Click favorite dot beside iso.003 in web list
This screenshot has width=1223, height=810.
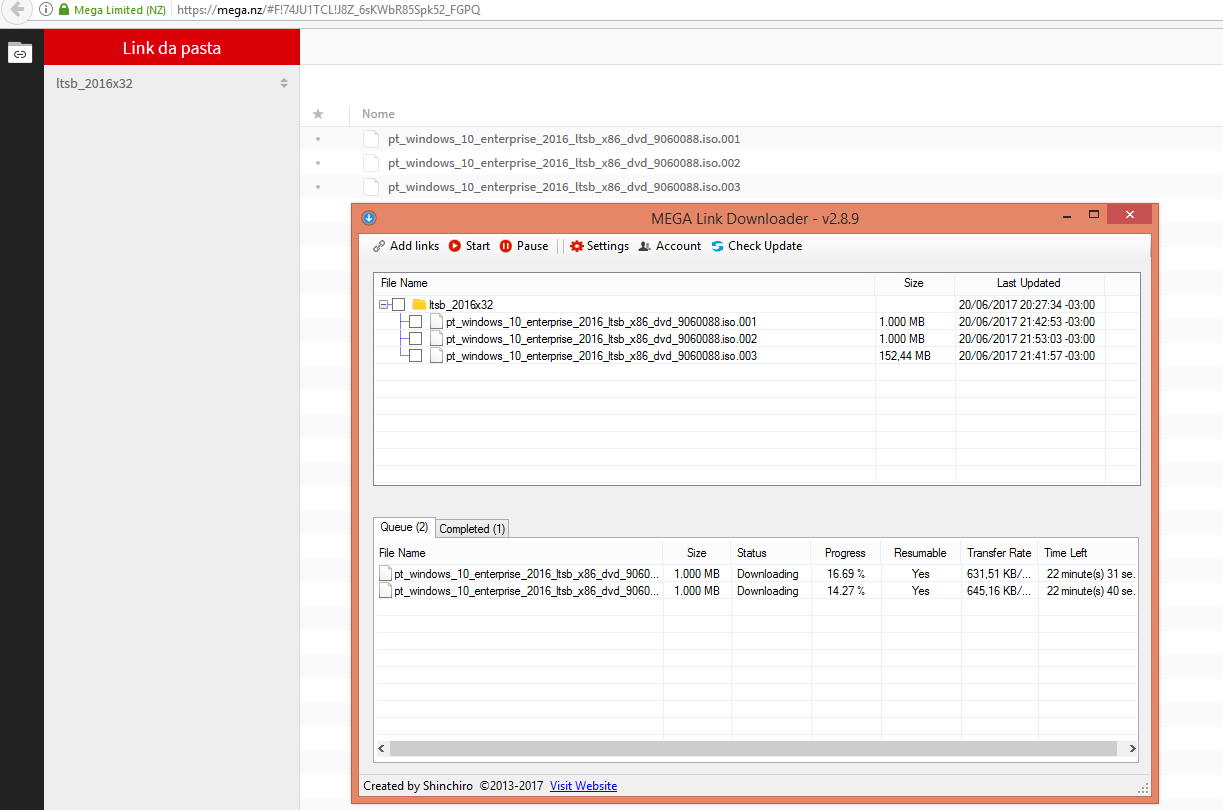coord(318,187)
